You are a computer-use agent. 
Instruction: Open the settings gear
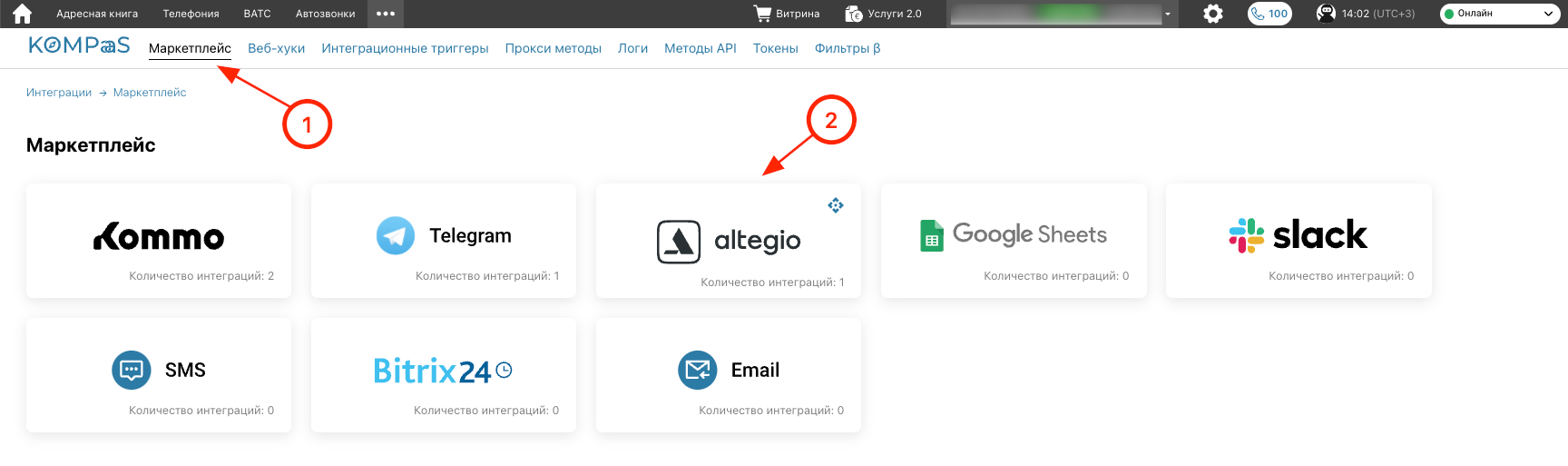pos(1213,14)
